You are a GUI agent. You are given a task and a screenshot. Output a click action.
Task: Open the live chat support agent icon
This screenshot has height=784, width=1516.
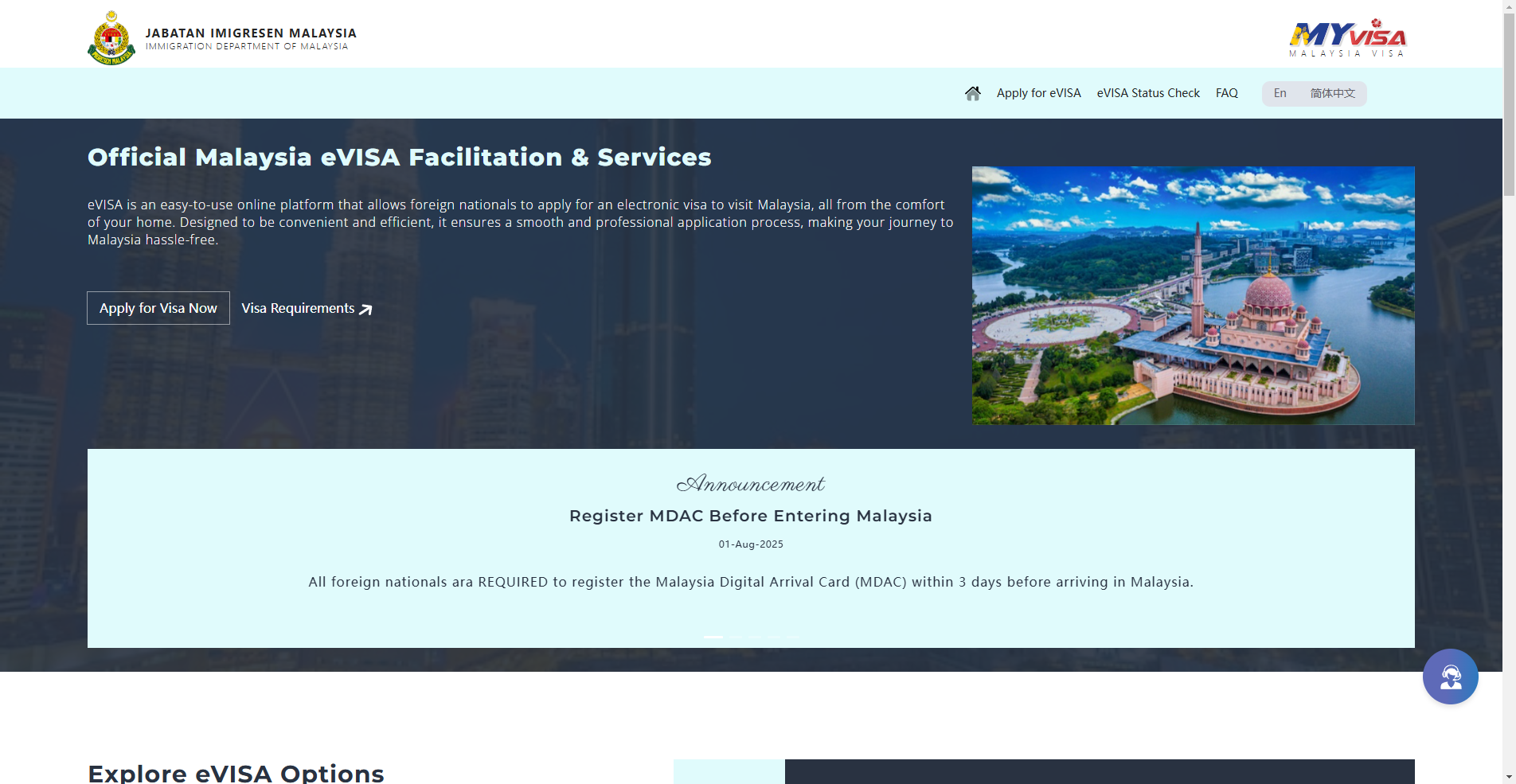tap(1450, 677)
